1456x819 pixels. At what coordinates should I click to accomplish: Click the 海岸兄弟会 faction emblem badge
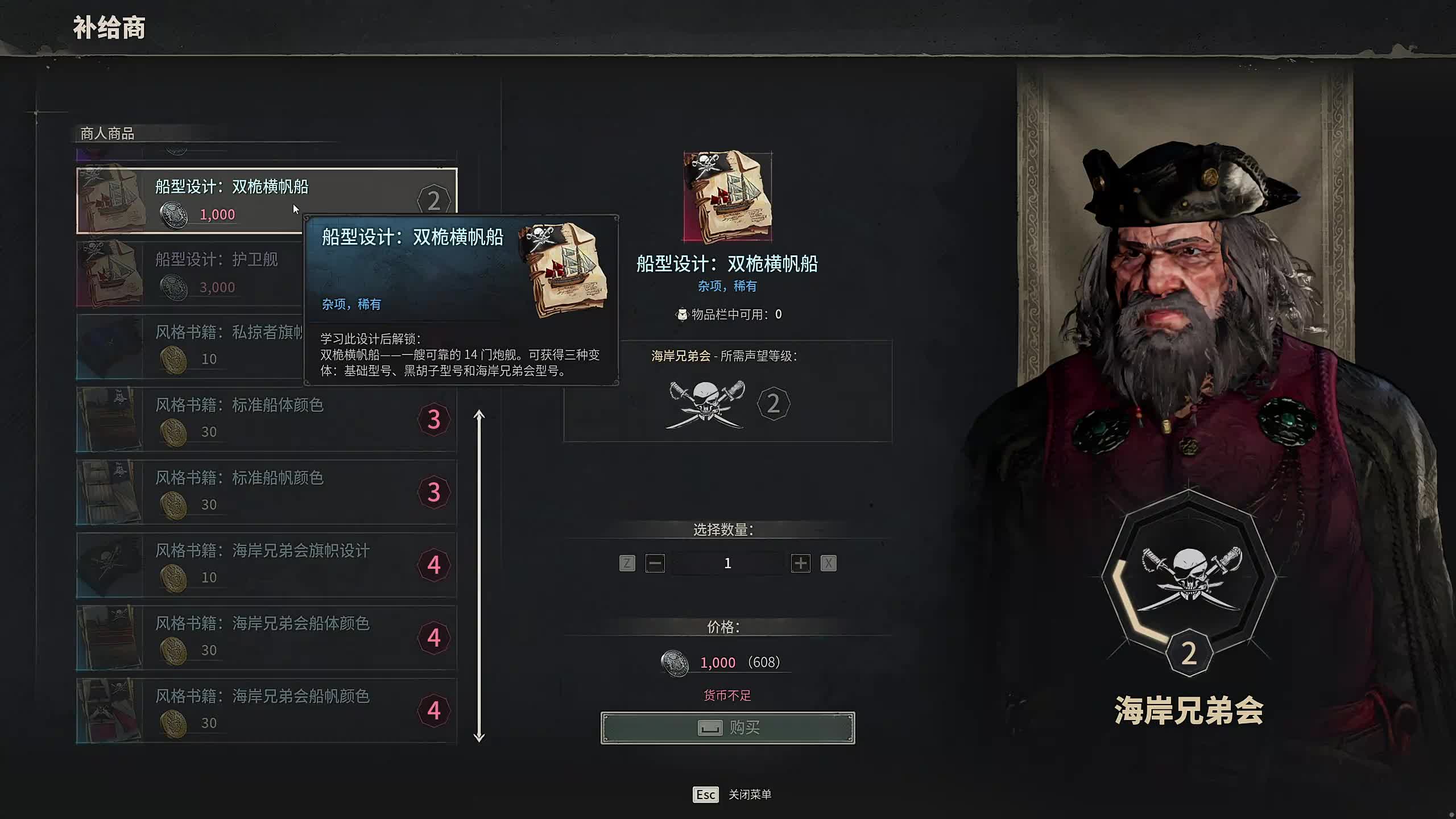coord(1189,583)
